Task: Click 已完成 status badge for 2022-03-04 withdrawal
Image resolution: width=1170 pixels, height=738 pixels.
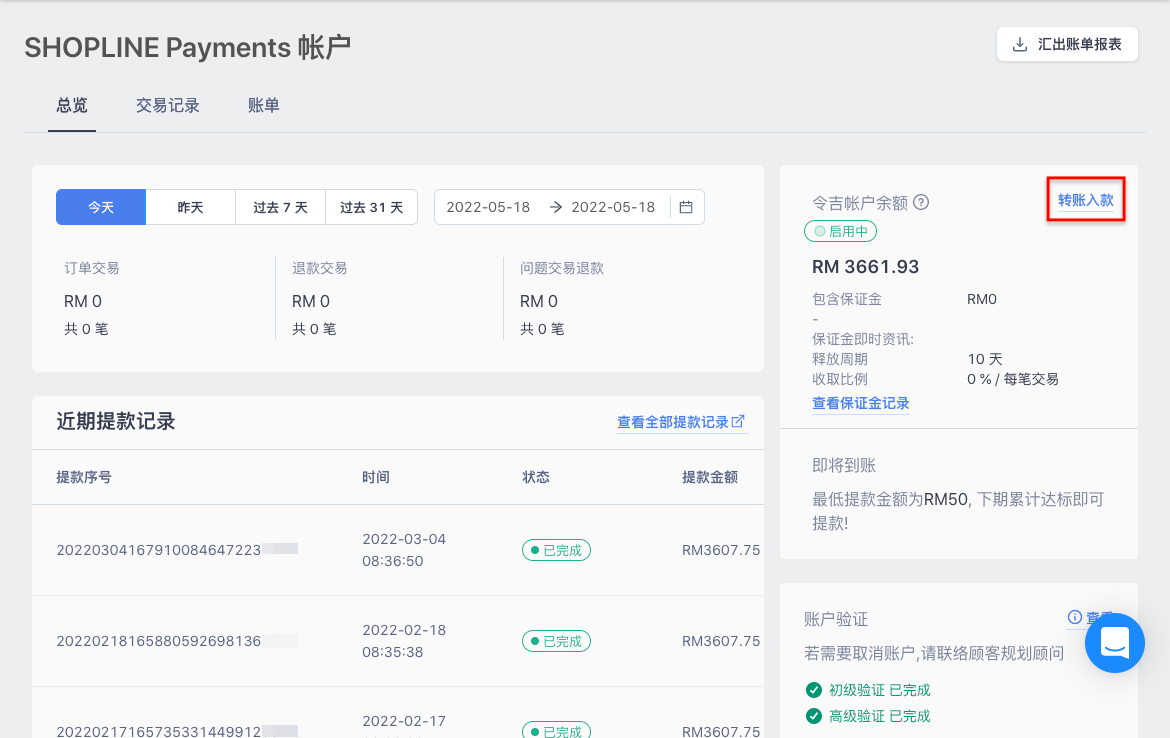Action: pos(556,550)
